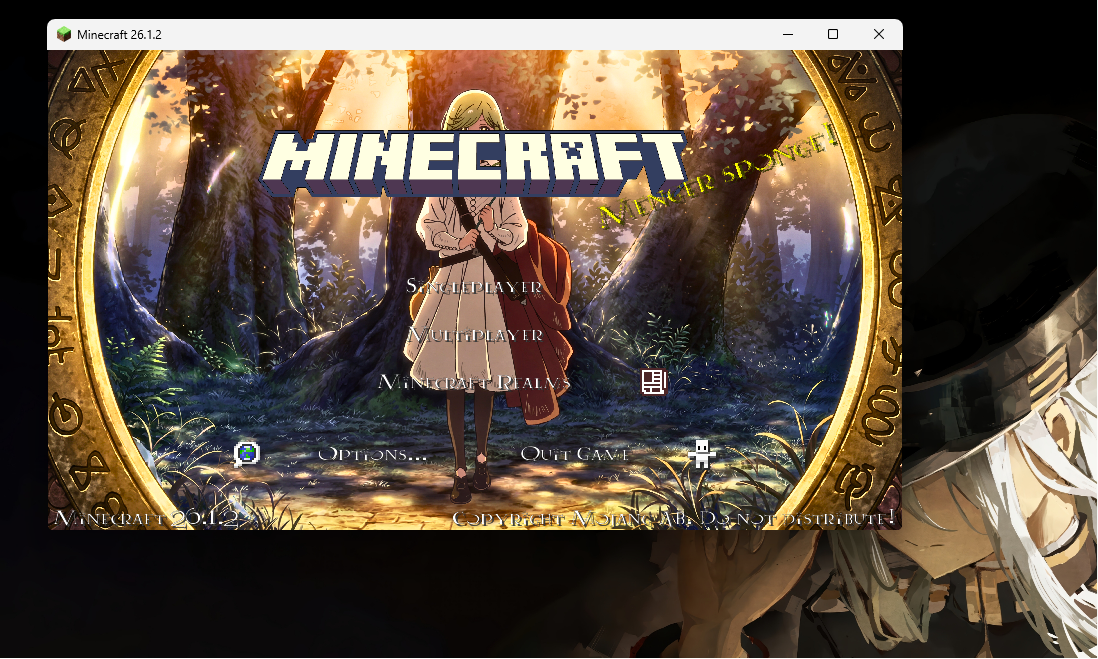Click the Minecraft logo banner
Screen dimensions: 1098x659
(x=474, y=162)
